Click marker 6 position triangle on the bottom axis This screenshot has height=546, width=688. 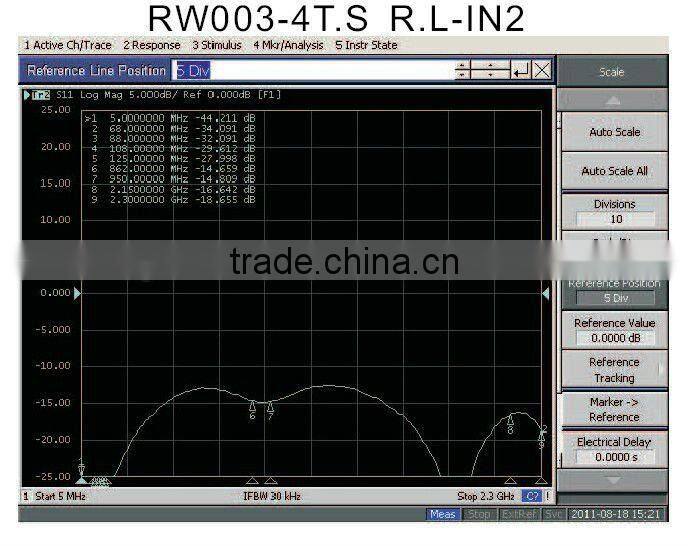(x=252, y=480)
